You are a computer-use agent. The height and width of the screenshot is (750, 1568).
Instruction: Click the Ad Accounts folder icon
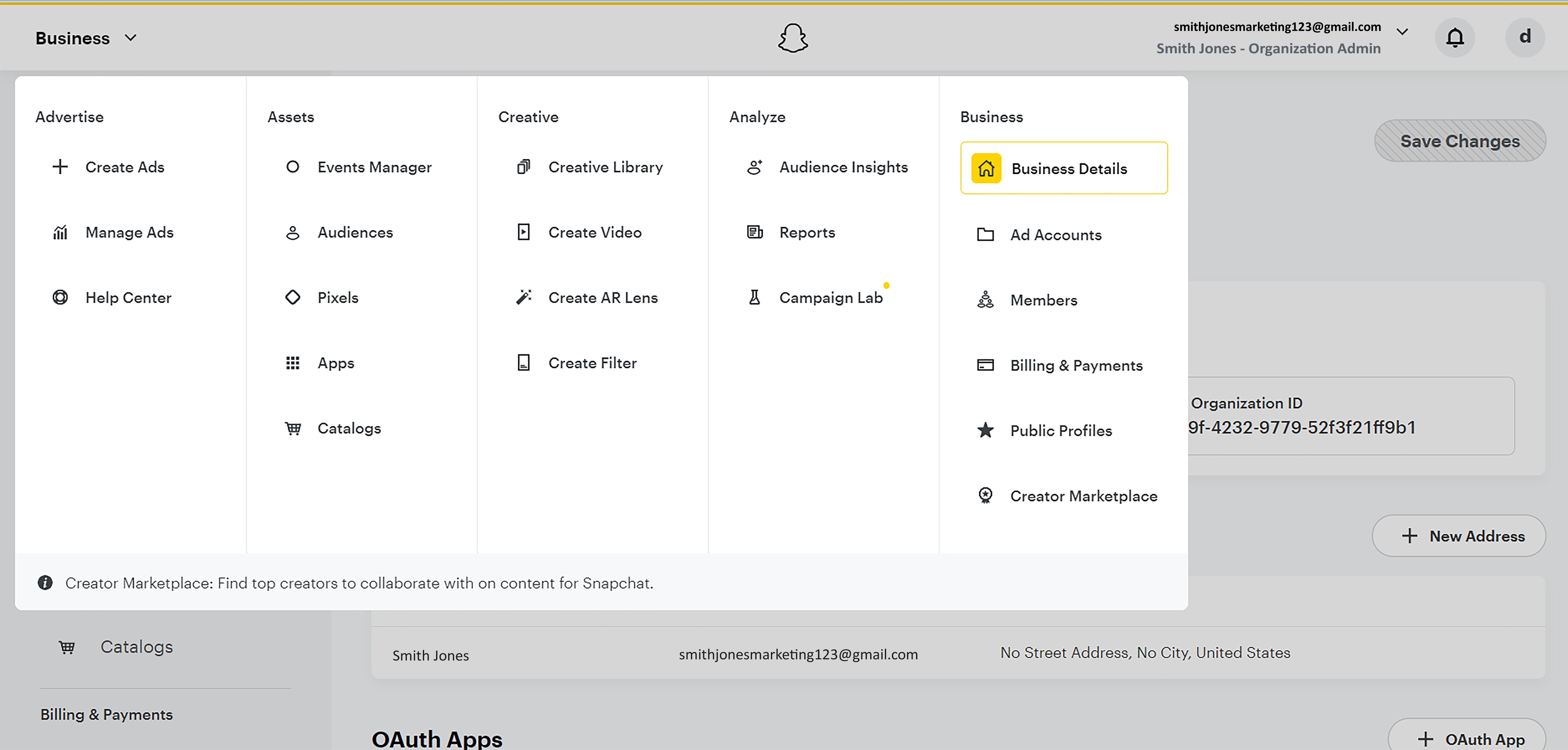(x=985, y=234)
